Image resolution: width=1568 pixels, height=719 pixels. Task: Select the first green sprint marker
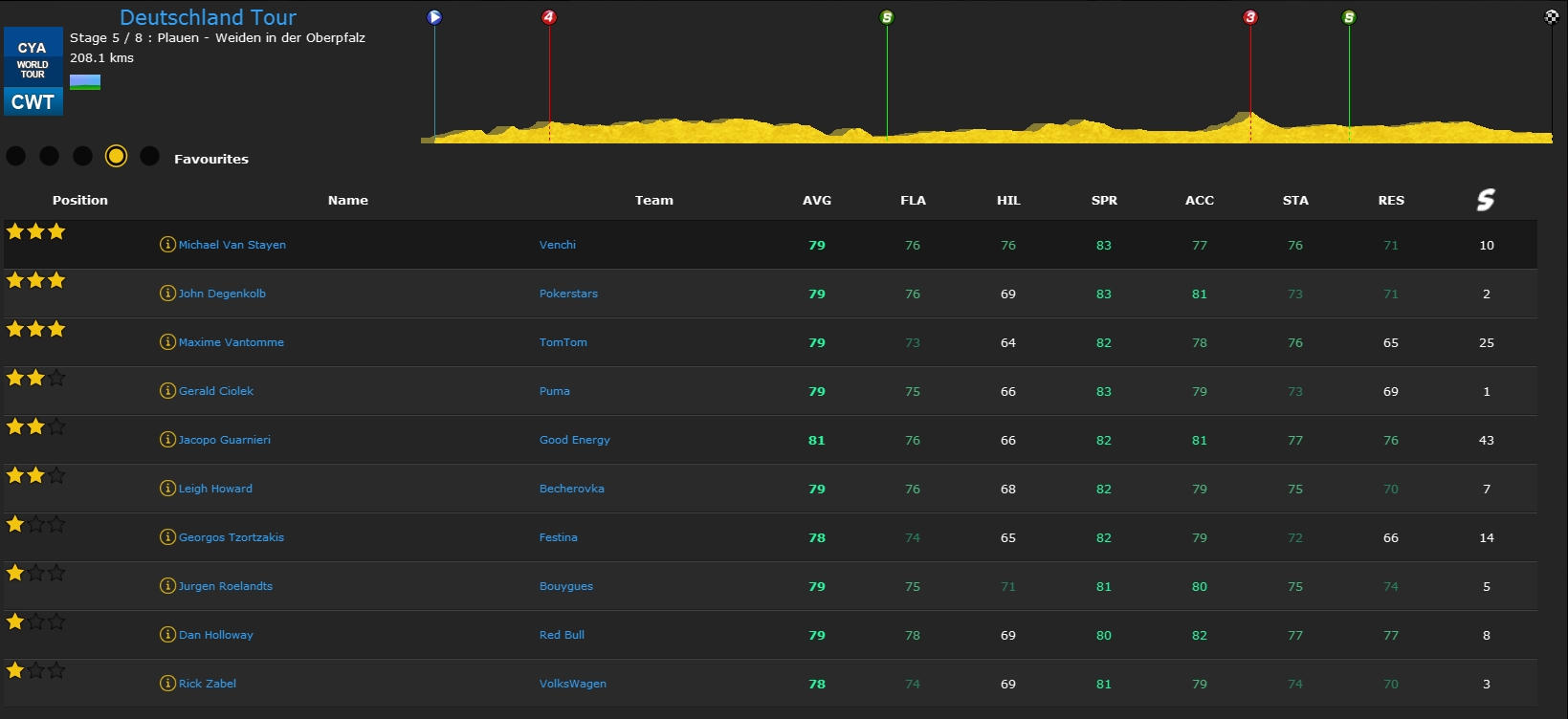(x=887, y=17)
